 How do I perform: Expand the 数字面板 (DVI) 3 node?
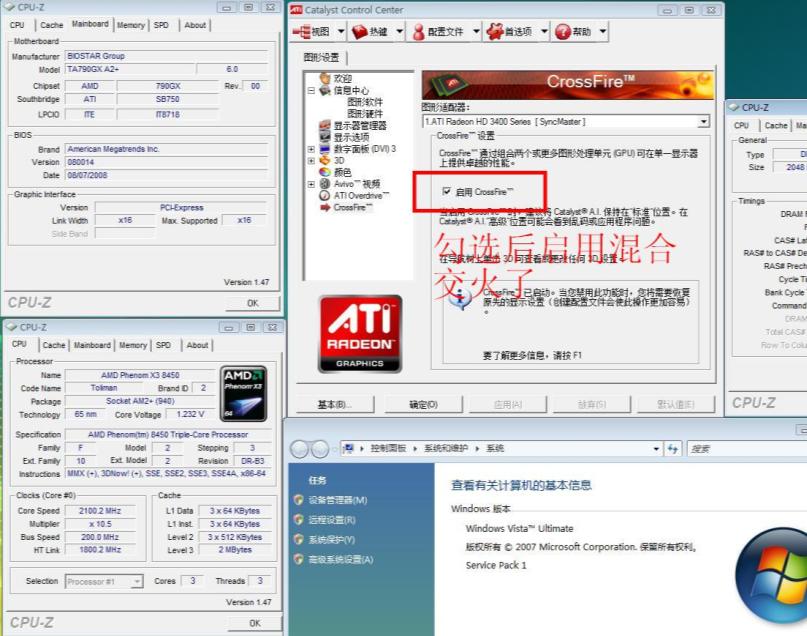coord(311,149)
